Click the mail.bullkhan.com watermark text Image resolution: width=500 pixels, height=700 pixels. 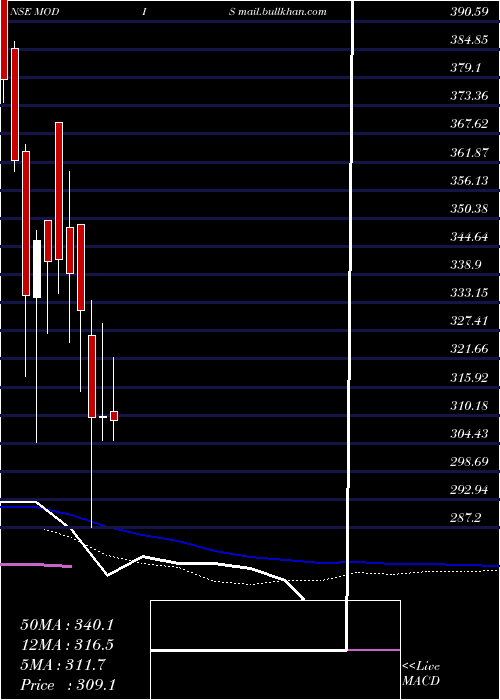pyautogui.click(x=282, y=12)
